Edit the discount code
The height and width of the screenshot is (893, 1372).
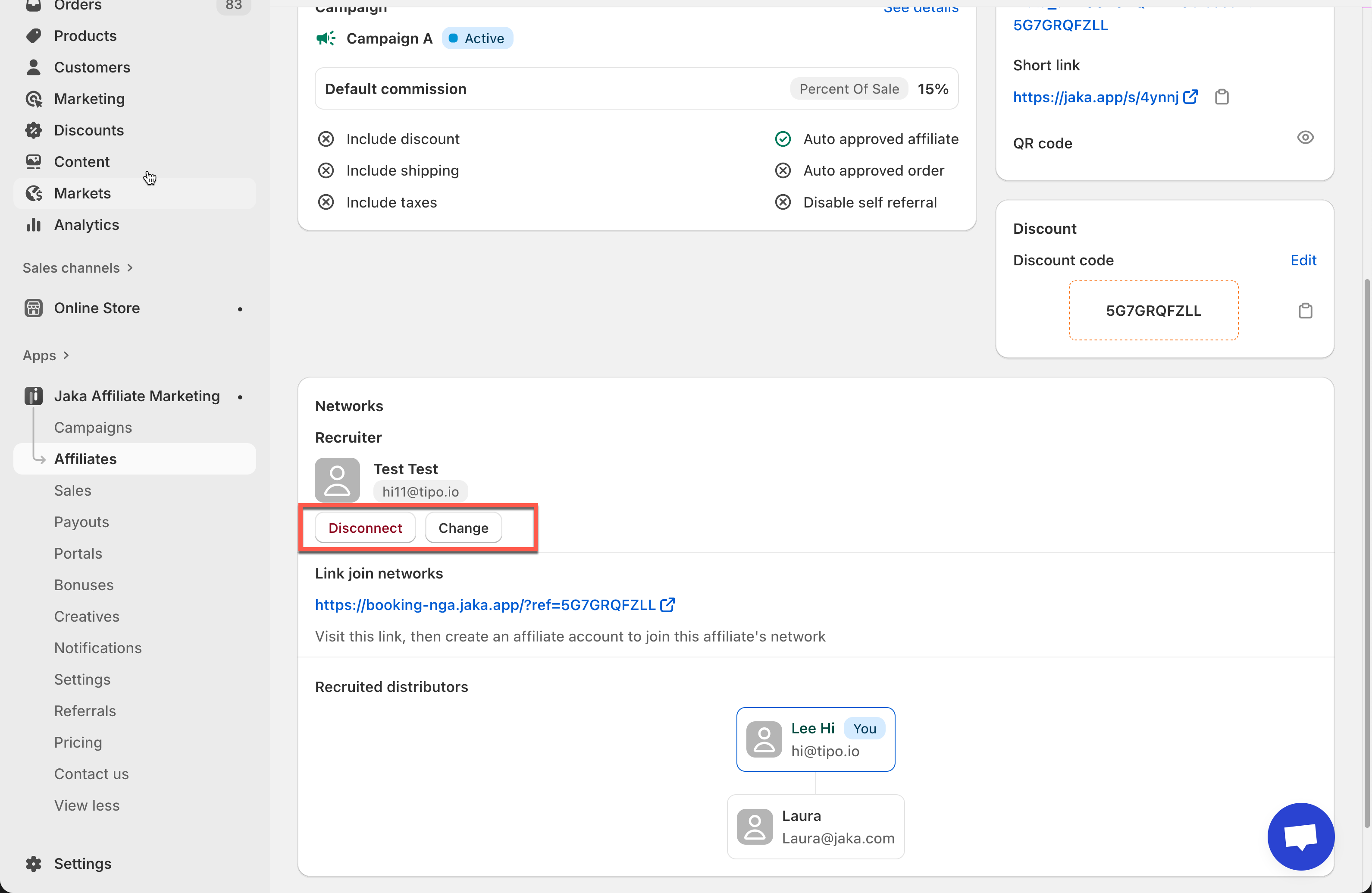pos(1303,260)
